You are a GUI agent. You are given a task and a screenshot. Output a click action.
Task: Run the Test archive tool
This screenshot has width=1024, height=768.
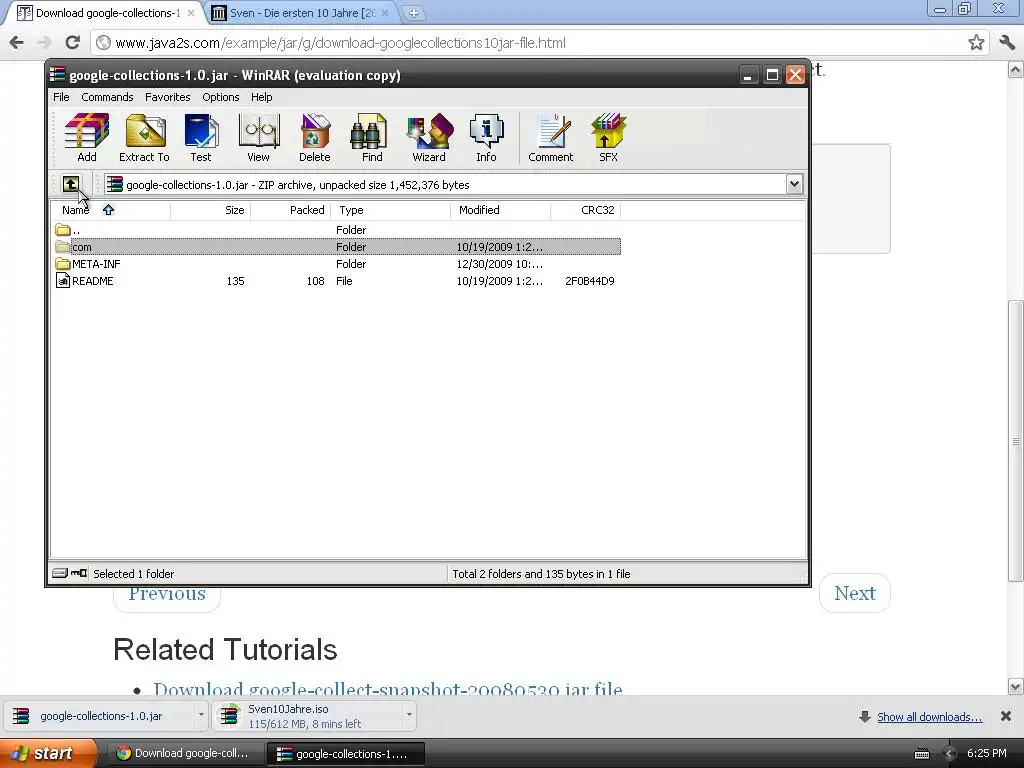(x=201, y=138)
